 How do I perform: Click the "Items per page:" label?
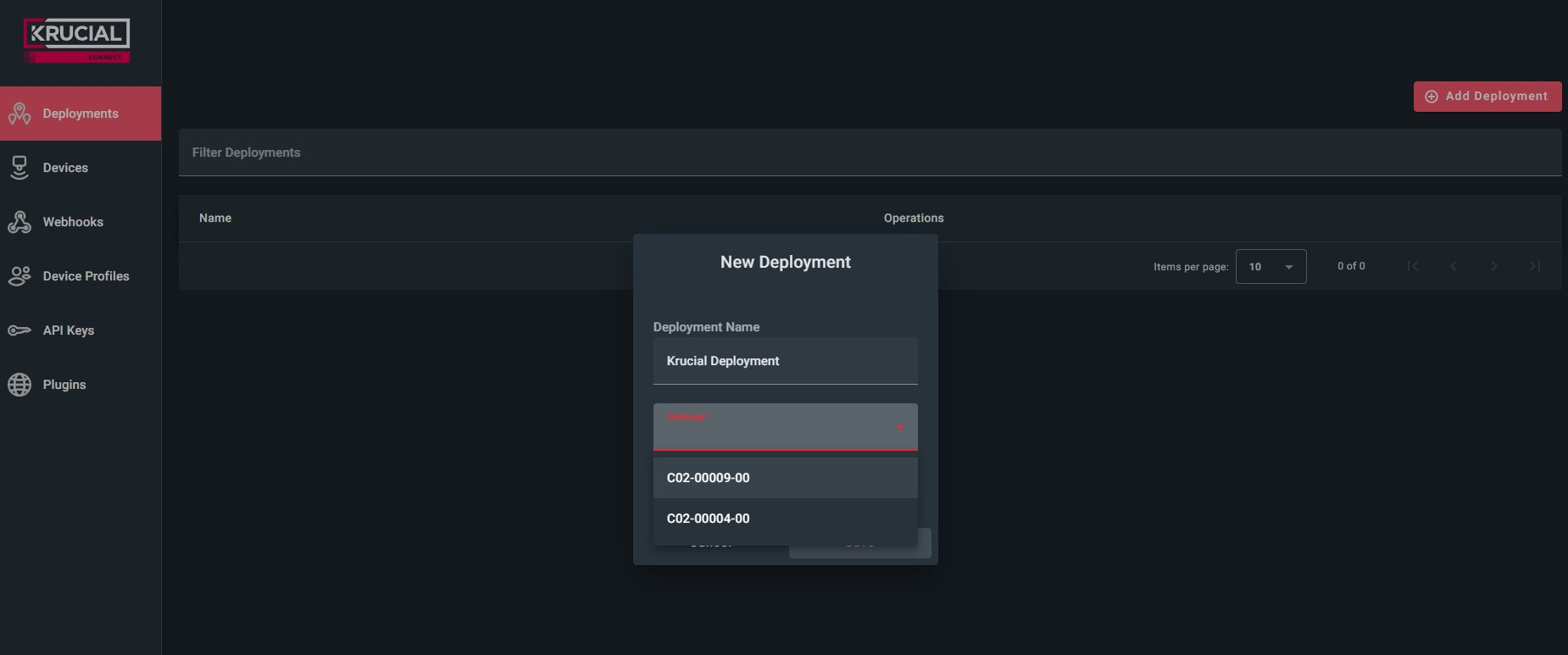tap(1191, 267)
